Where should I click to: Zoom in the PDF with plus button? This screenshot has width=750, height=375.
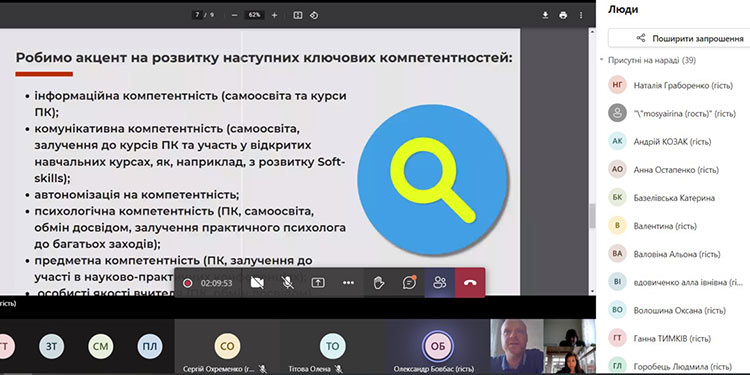[x=274, y=15]
